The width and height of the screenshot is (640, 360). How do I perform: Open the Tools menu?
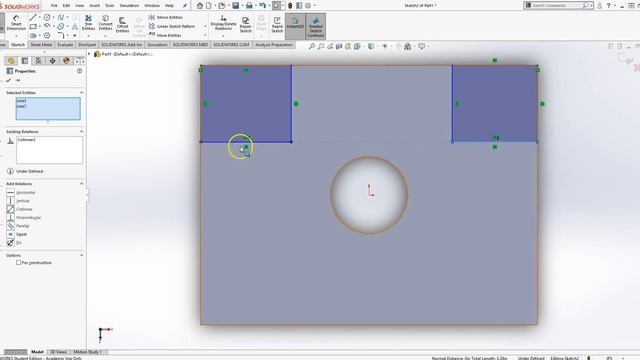click(109, 6)
